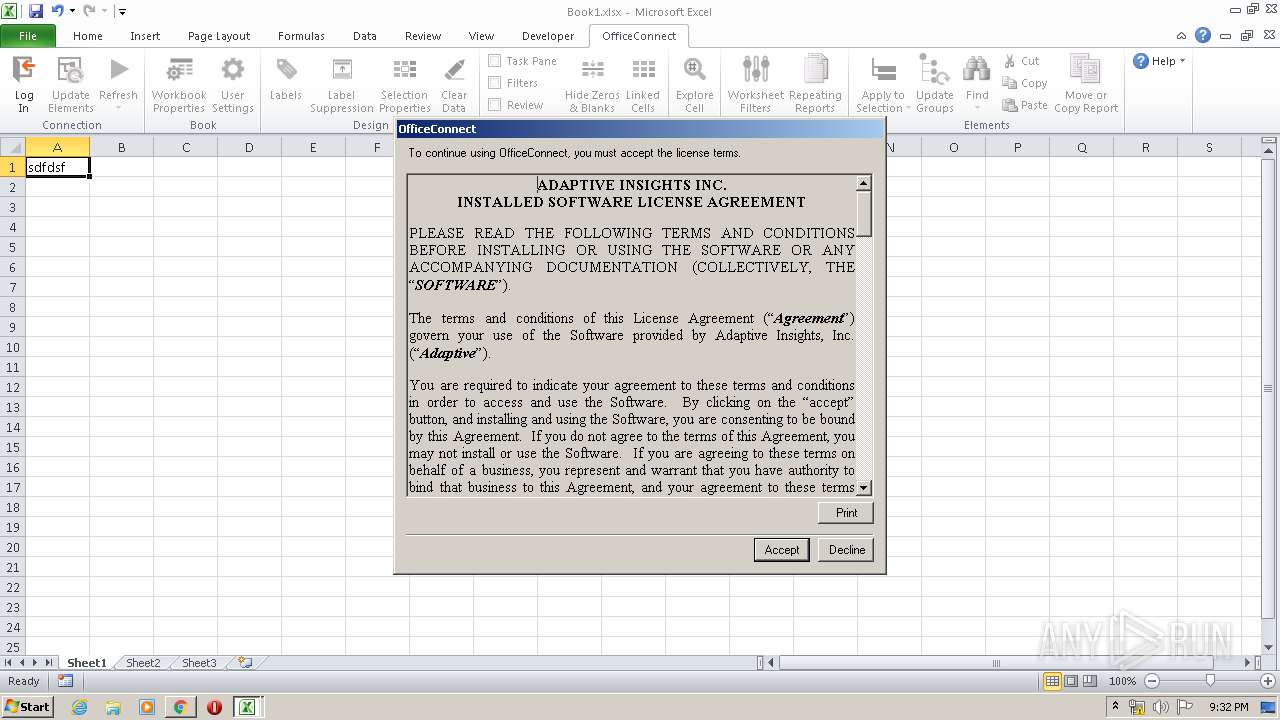
Task: Toggle the Review checkbox in ribbon
Action: [495, 105]
